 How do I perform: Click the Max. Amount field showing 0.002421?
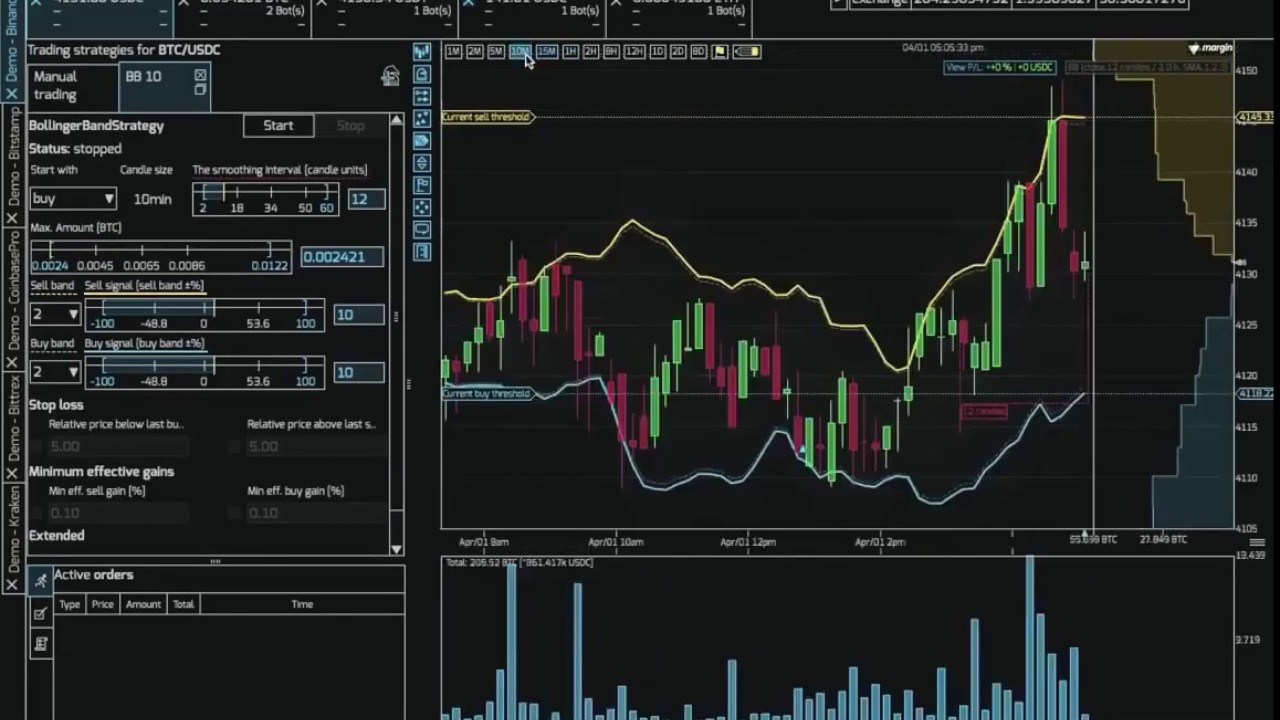(341, 257)
